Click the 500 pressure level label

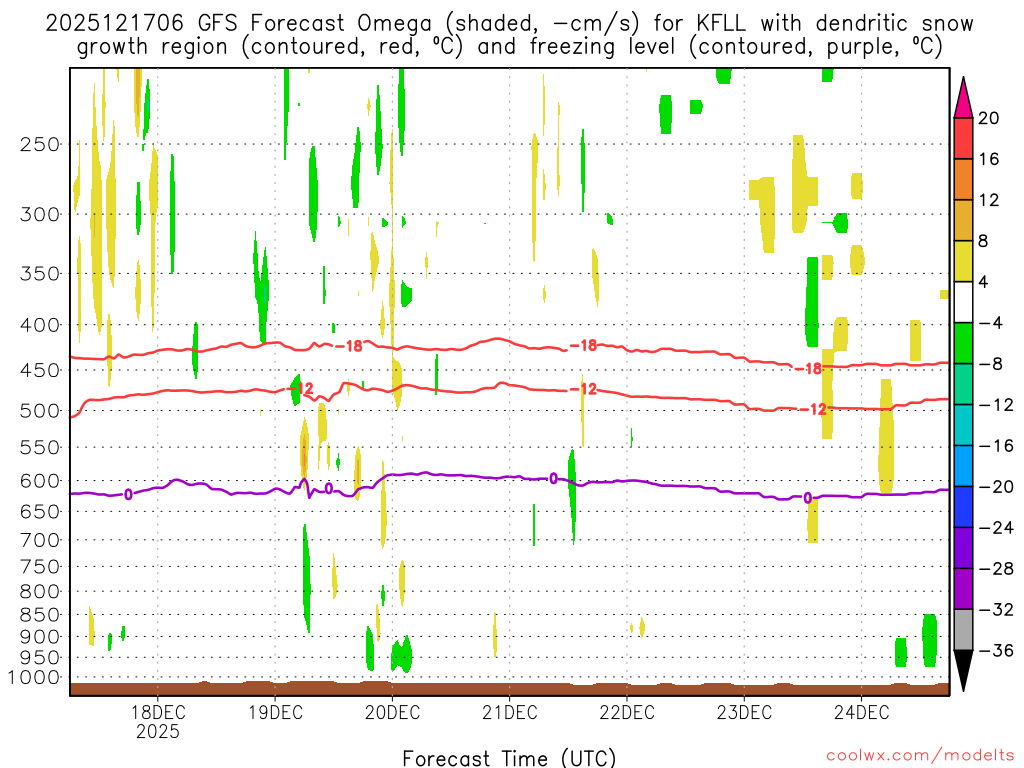40,411
